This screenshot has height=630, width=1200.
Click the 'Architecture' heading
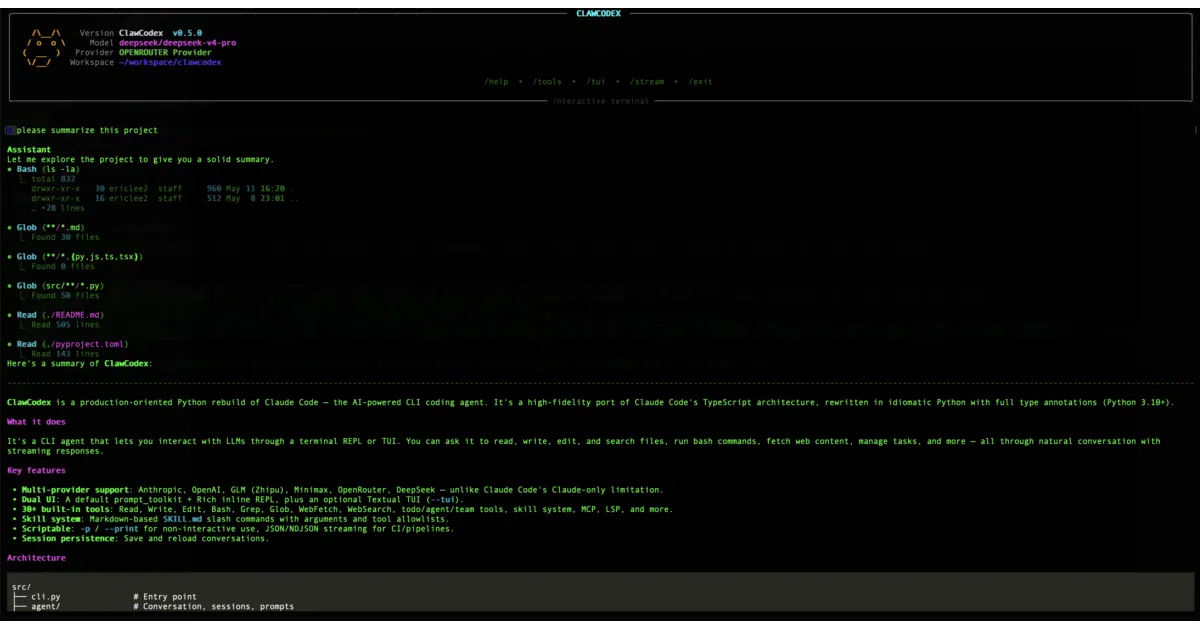tap(36, 558)
